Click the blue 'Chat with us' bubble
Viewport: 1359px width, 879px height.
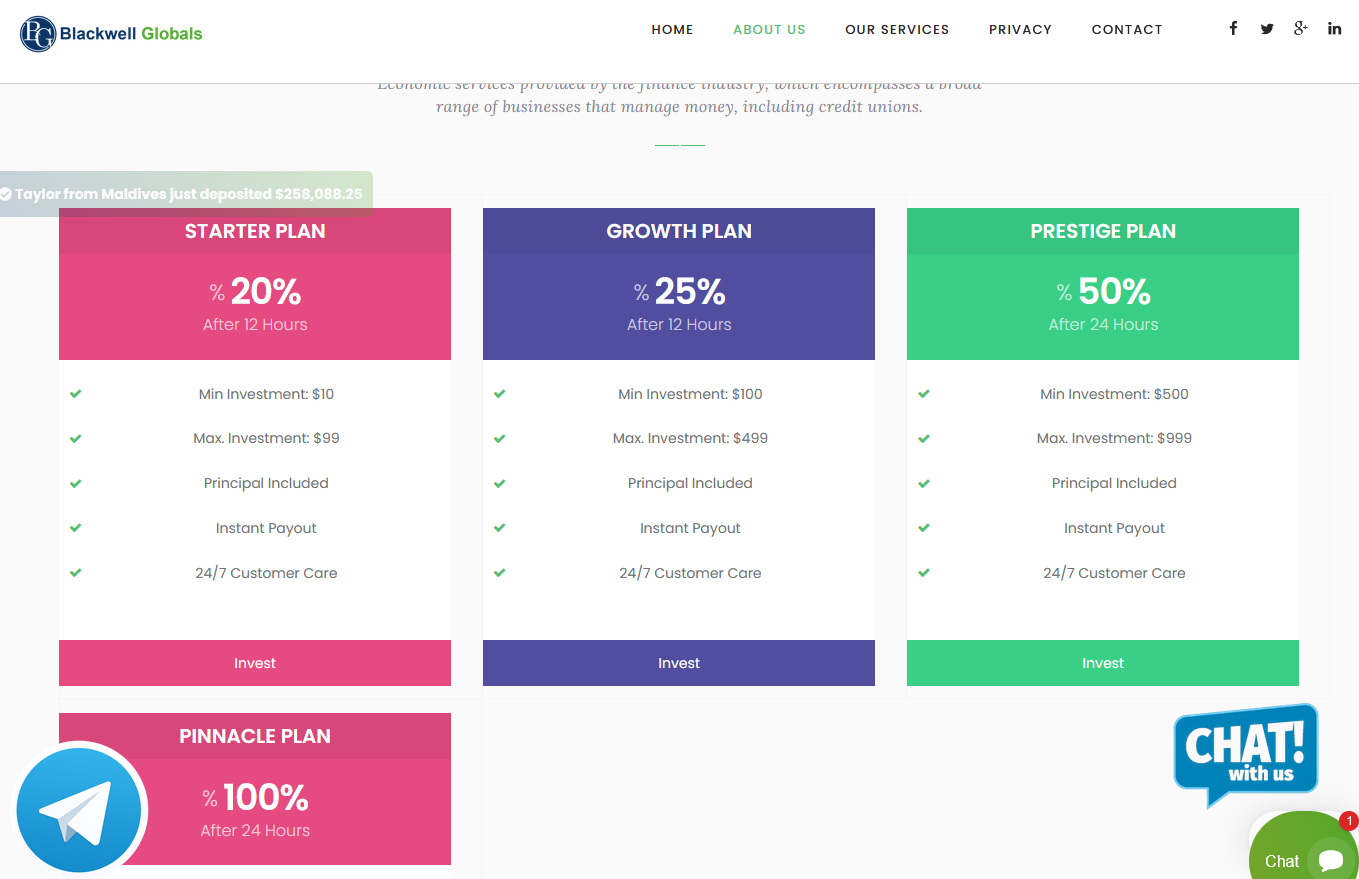[x=1246, y=755]
